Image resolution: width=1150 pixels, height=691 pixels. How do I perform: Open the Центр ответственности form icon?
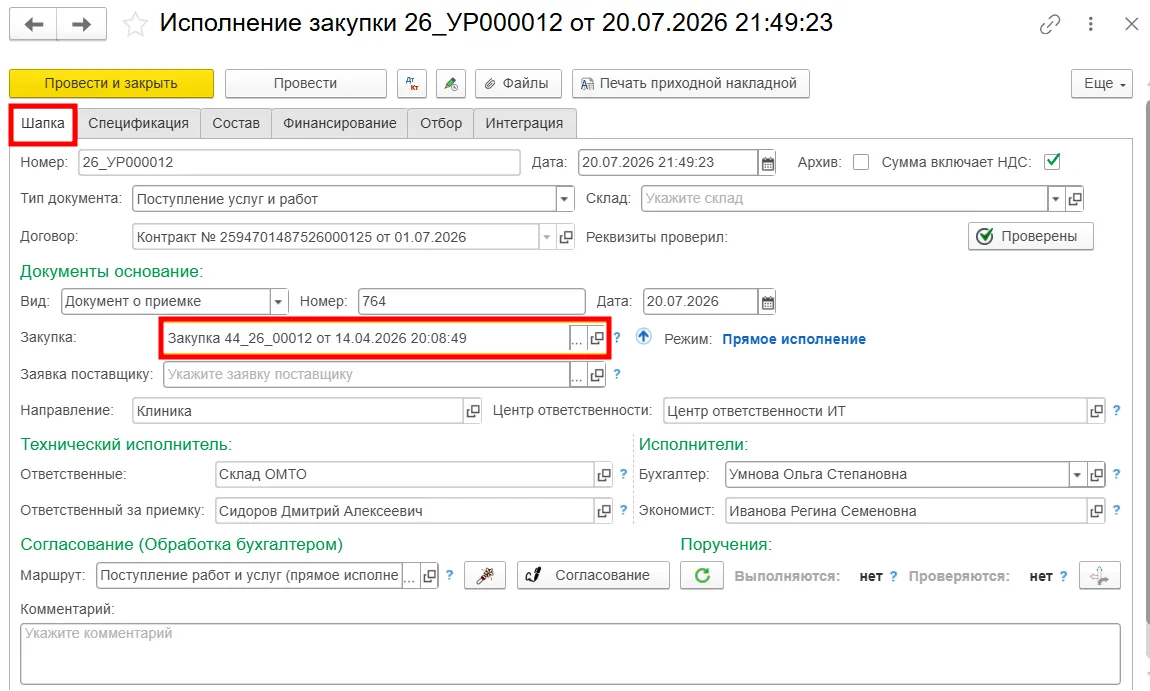pyautogui.click(x=1096, y=411)
